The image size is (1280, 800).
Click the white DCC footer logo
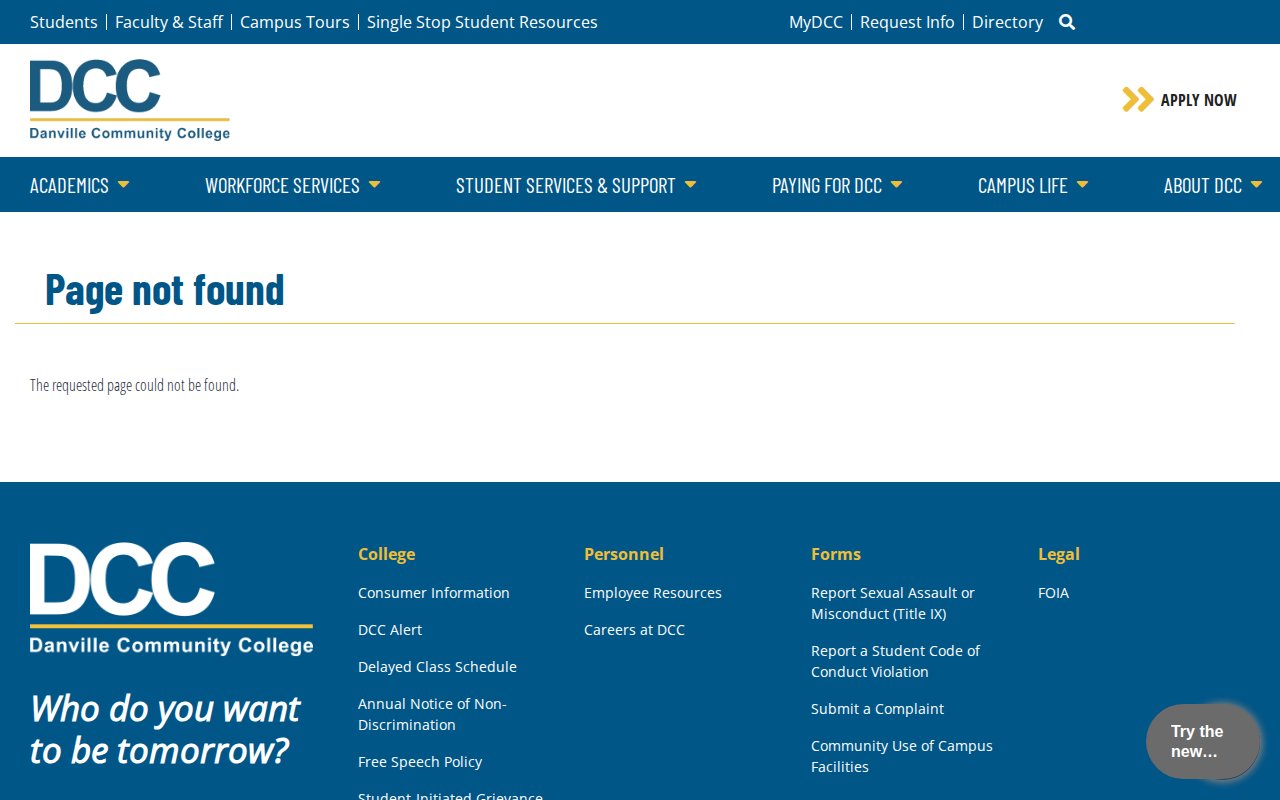click(x=171, y=598)
